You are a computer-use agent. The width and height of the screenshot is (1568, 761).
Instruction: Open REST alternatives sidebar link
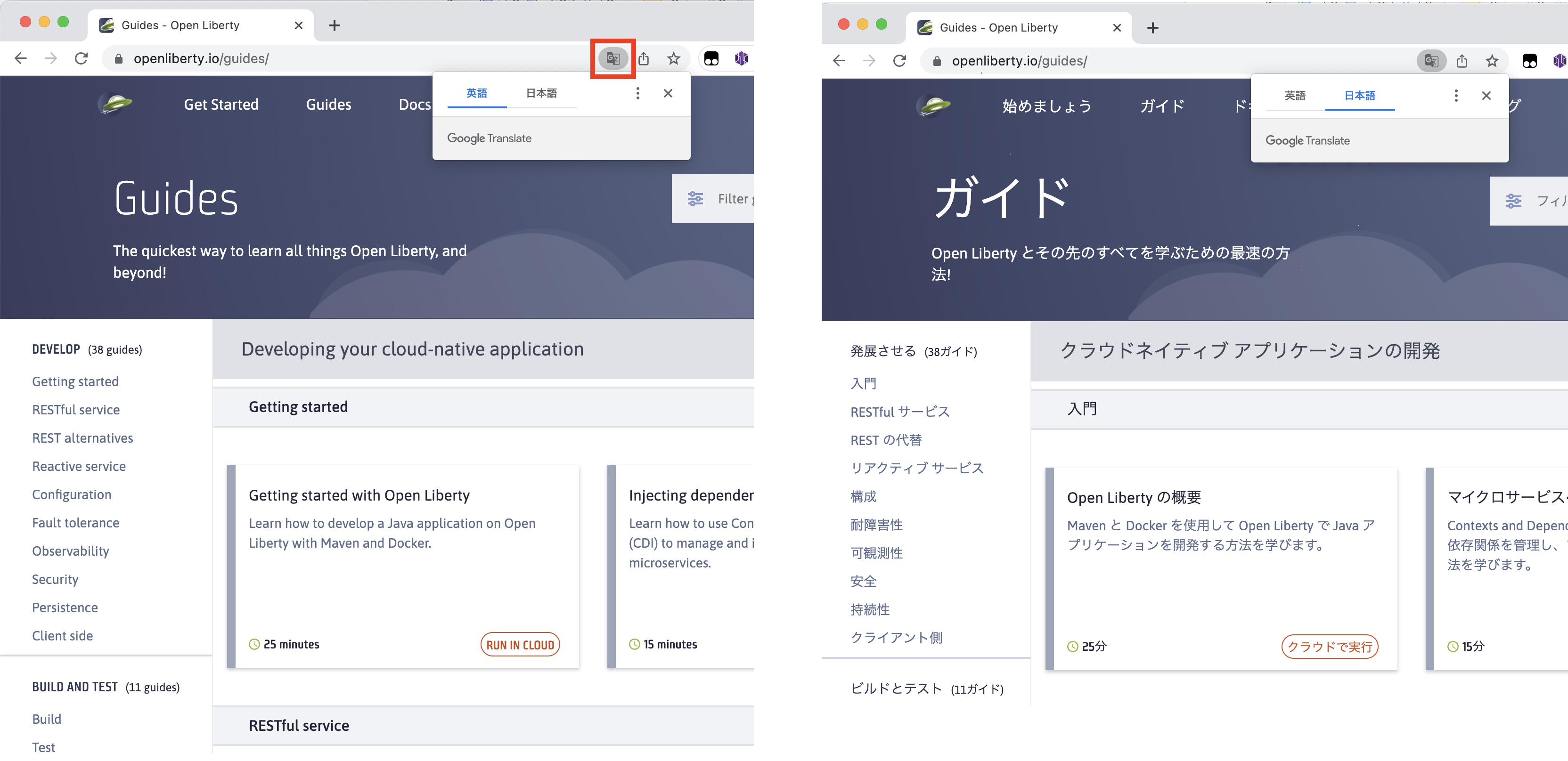click(x=83, y=438)
